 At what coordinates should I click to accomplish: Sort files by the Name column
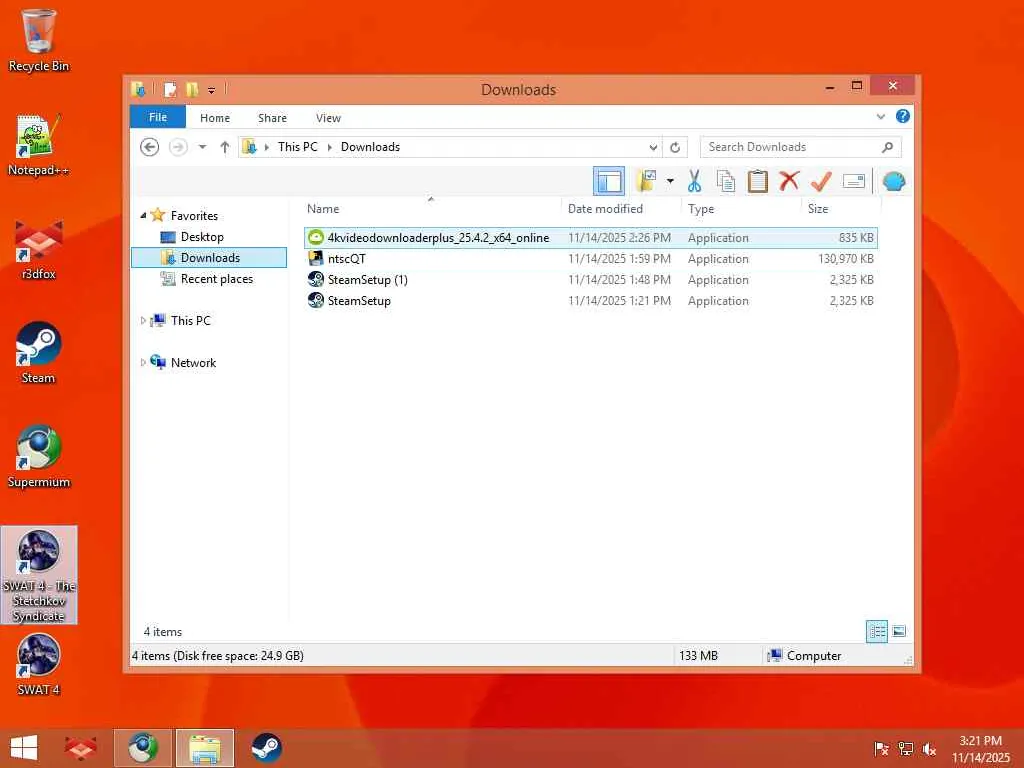point(431,209)
